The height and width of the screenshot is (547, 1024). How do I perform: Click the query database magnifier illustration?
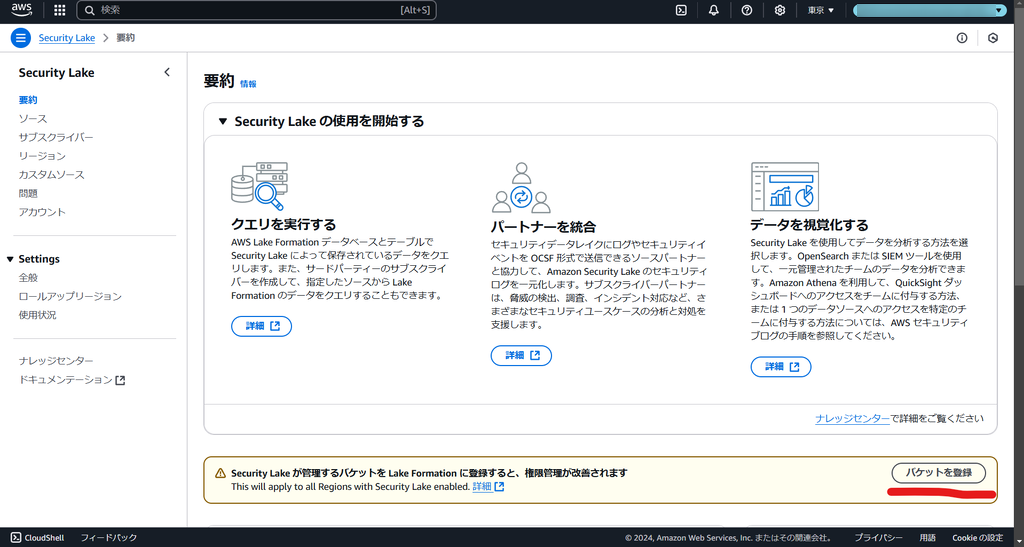coord(259,186)
